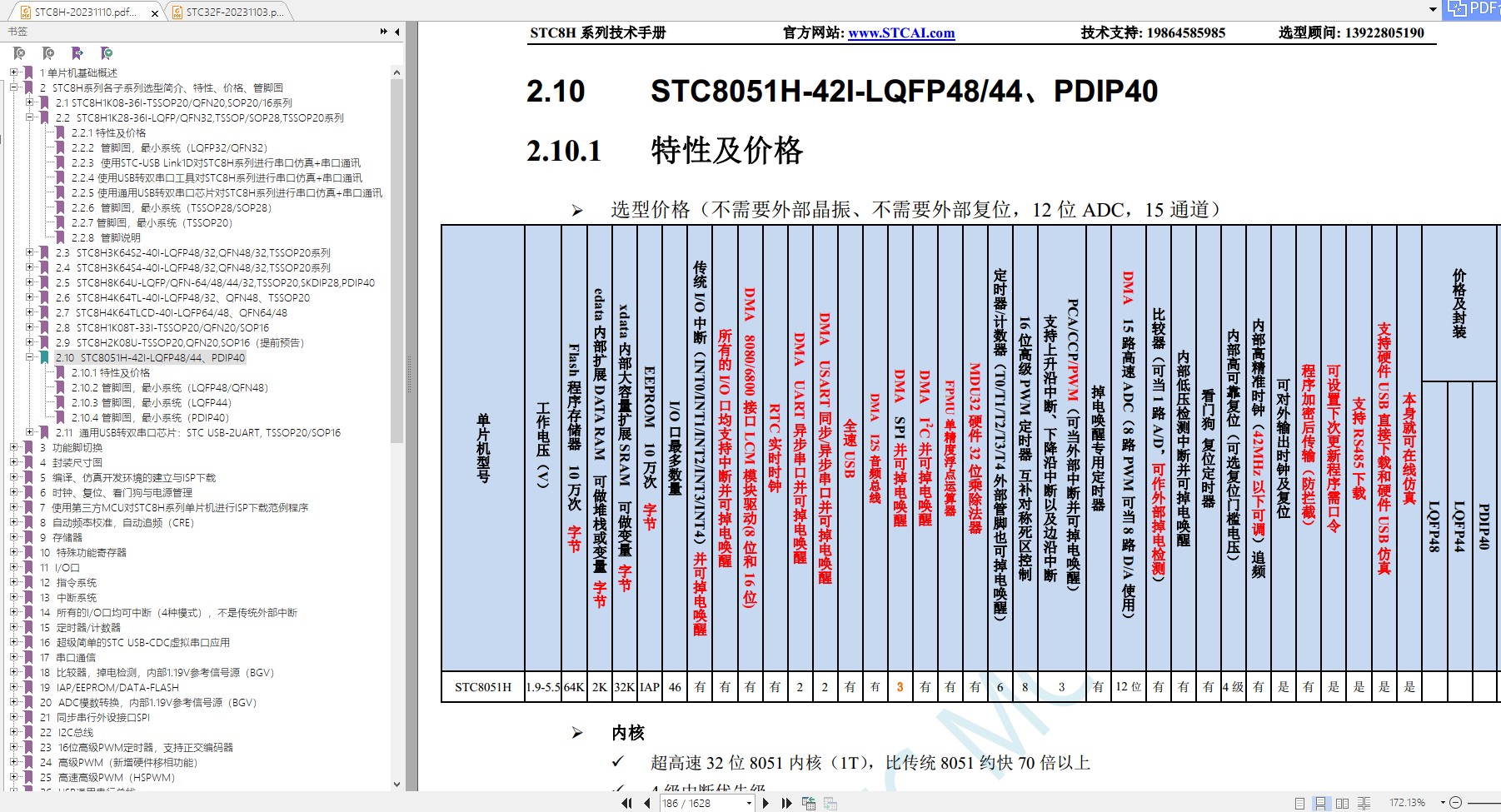Click the bookmarks scroll up arrow
1501x812 pixels.
[396, 73]
